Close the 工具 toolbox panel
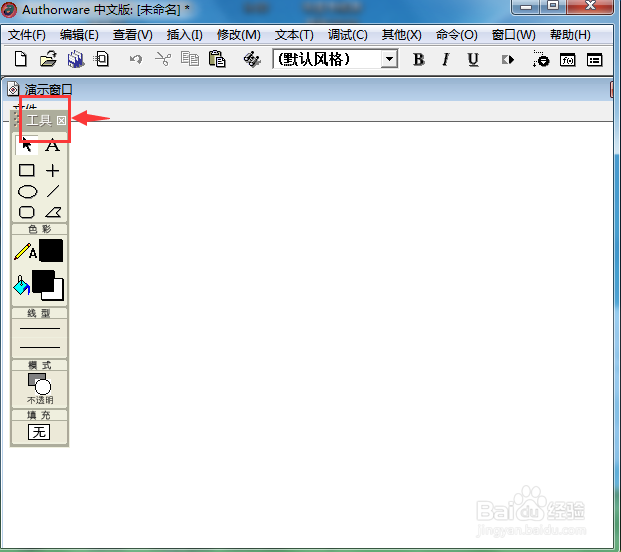The image size is (621, 552). [x=61, y=120]
